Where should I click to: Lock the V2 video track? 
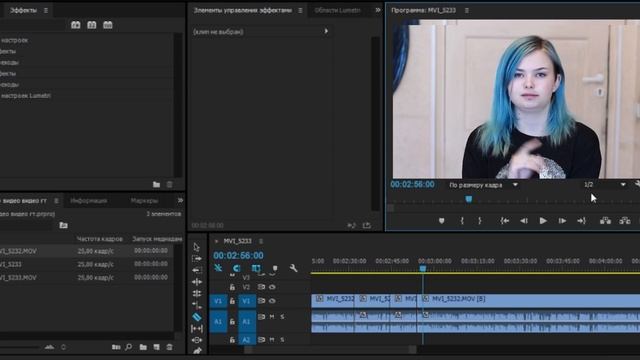point(232,287)
